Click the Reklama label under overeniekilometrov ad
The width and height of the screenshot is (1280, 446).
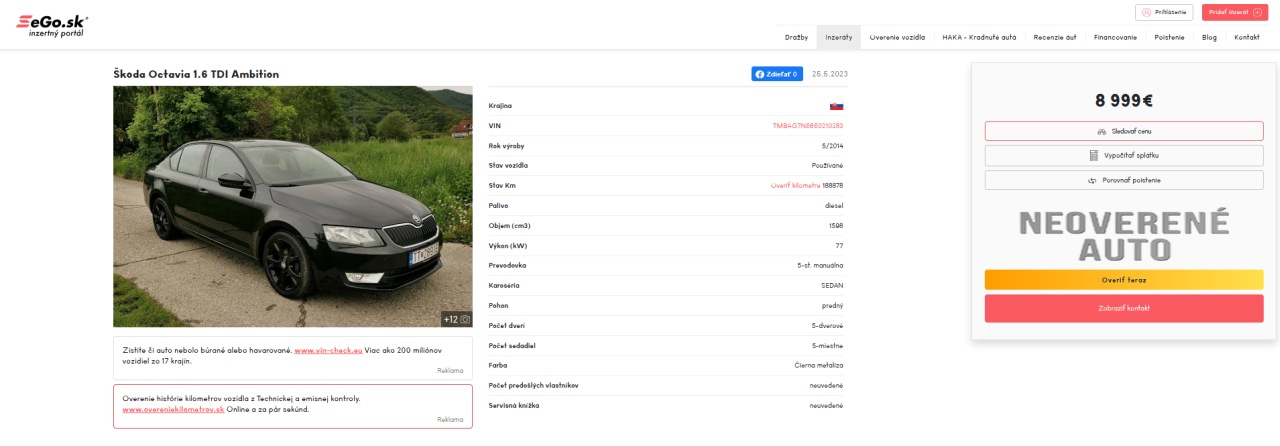(450, 420)
